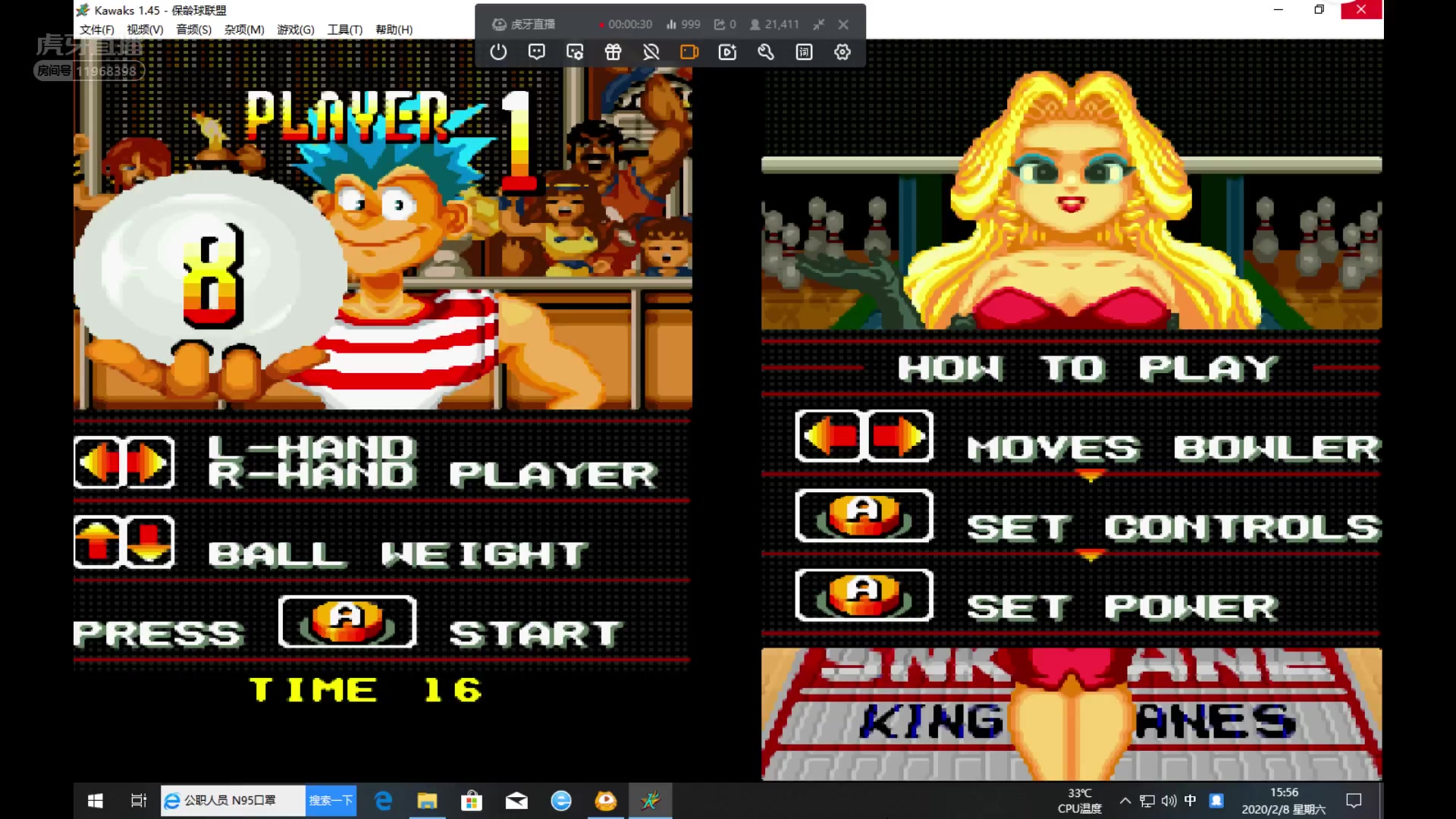Viewport: 1456px width, 819px height.
Task: Expand the system tray hidden icons arrow
Action: coord(1125,801)
